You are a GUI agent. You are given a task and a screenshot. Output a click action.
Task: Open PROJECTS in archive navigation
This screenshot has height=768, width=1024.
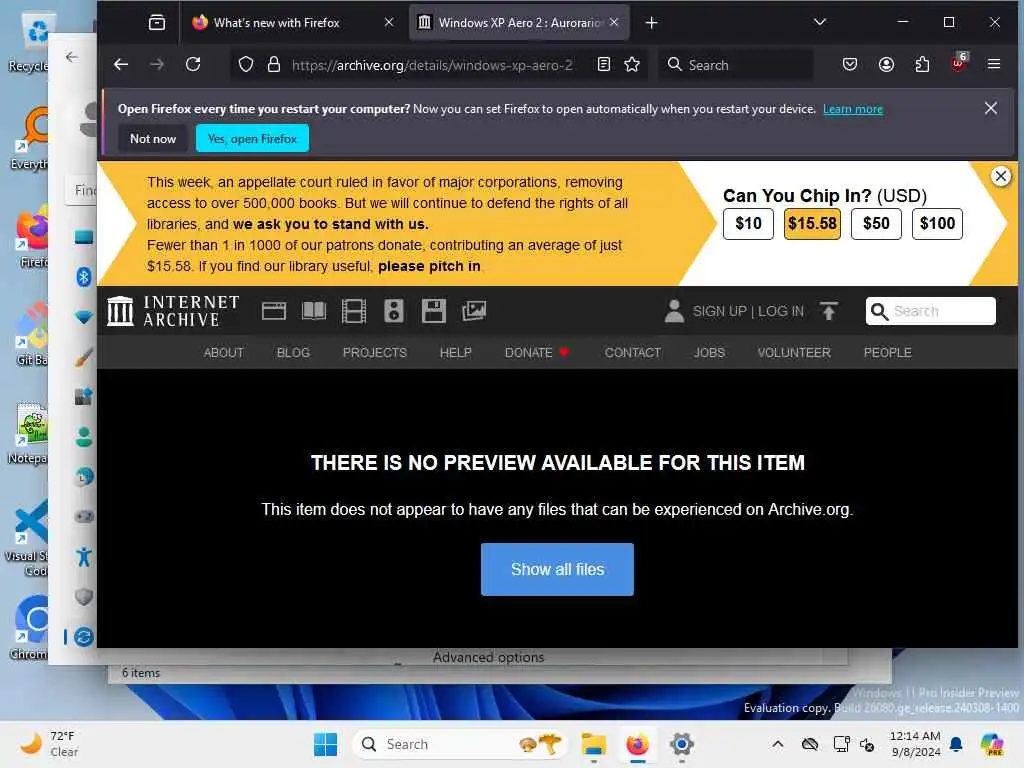coord(375,353)
